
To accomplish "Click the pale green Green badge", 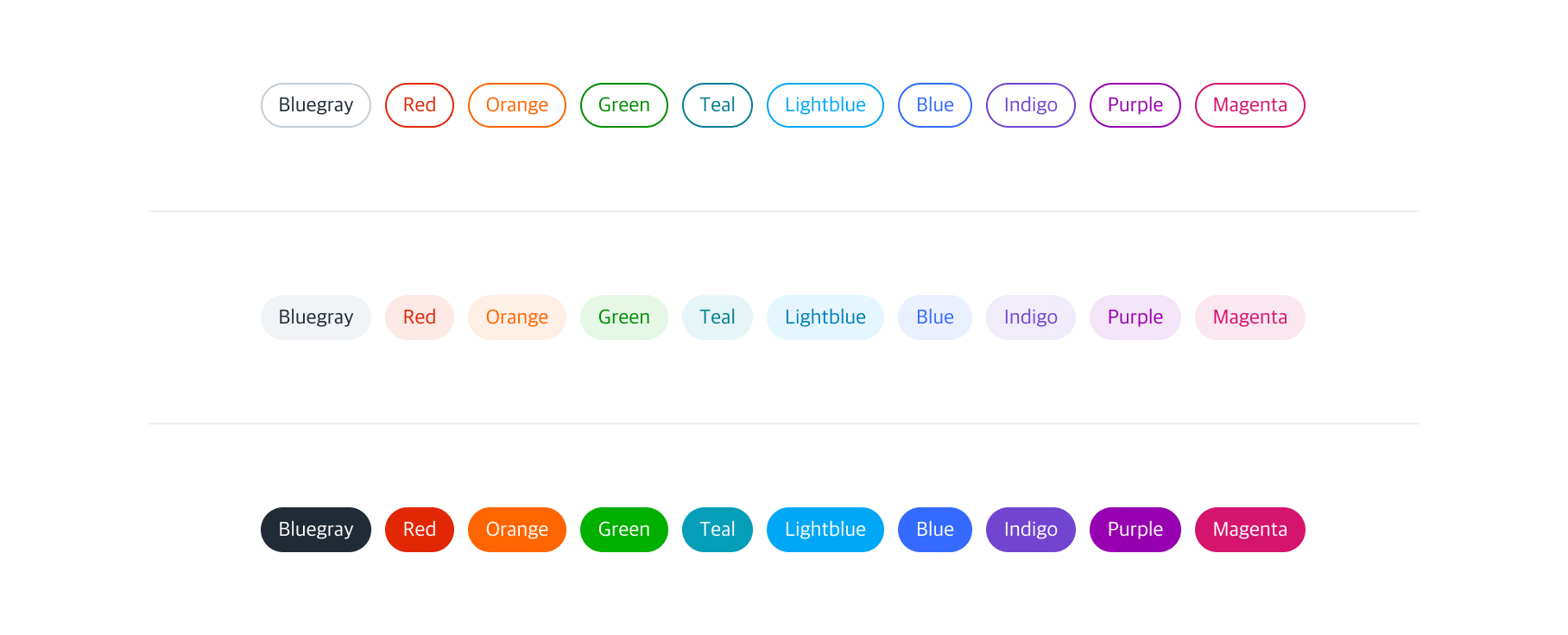I will pos(623,317).
